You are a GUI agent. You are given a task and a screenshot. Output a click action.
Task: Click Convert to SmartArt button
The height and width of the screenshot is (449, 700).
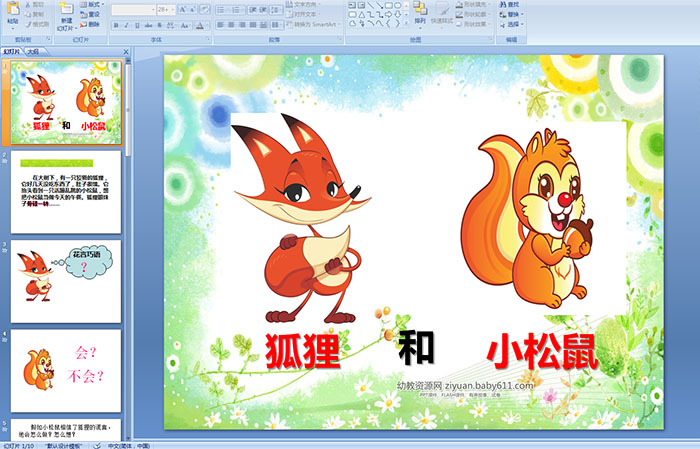(313, 24)
